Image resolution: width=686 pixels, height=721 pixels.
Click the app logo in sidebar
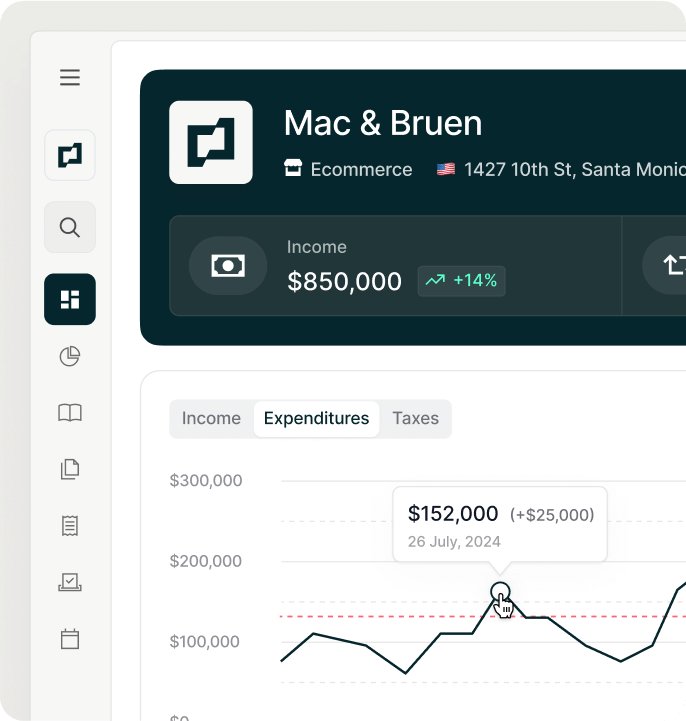(x=70, y=155)
